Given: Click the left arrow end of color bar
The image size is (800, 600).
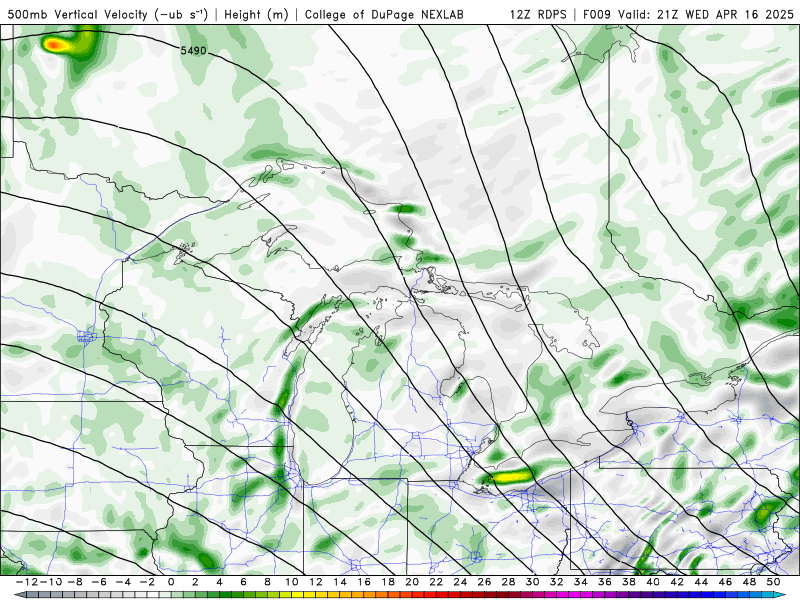Looking at the screenshot, I should pos(19,595).
